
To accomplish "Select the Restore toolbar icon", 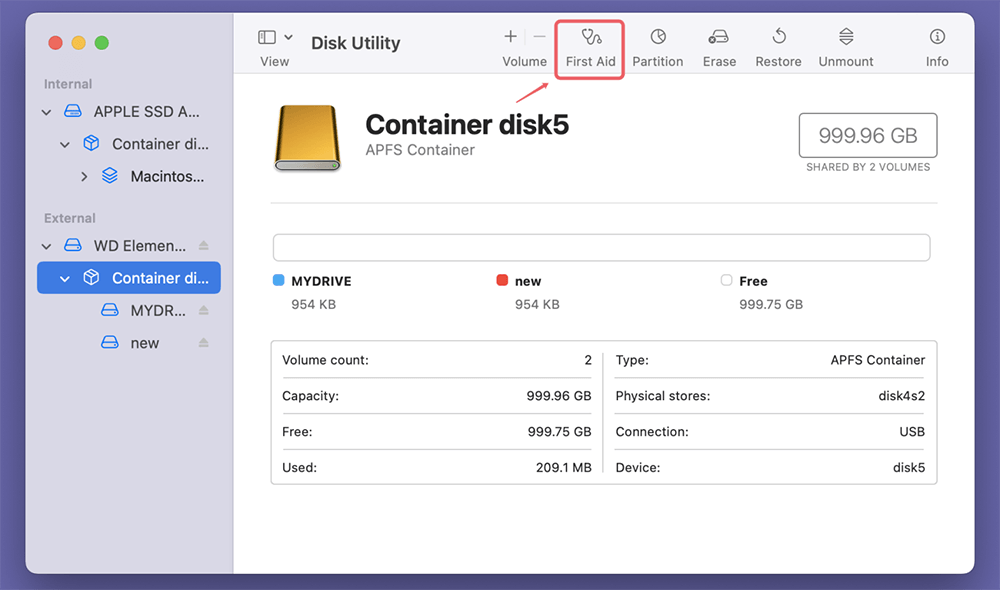I will click(x=778, y=47).
